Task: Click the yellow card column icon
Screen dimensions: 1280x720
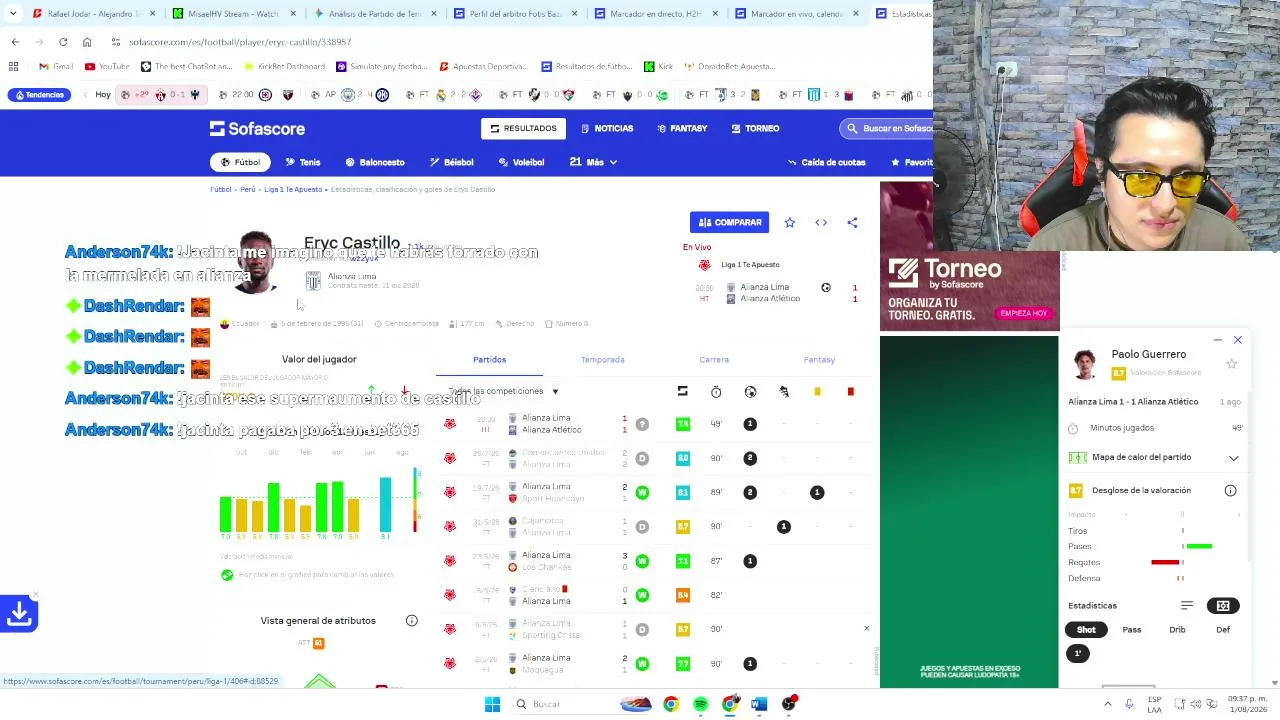Action: click(817, 391)
